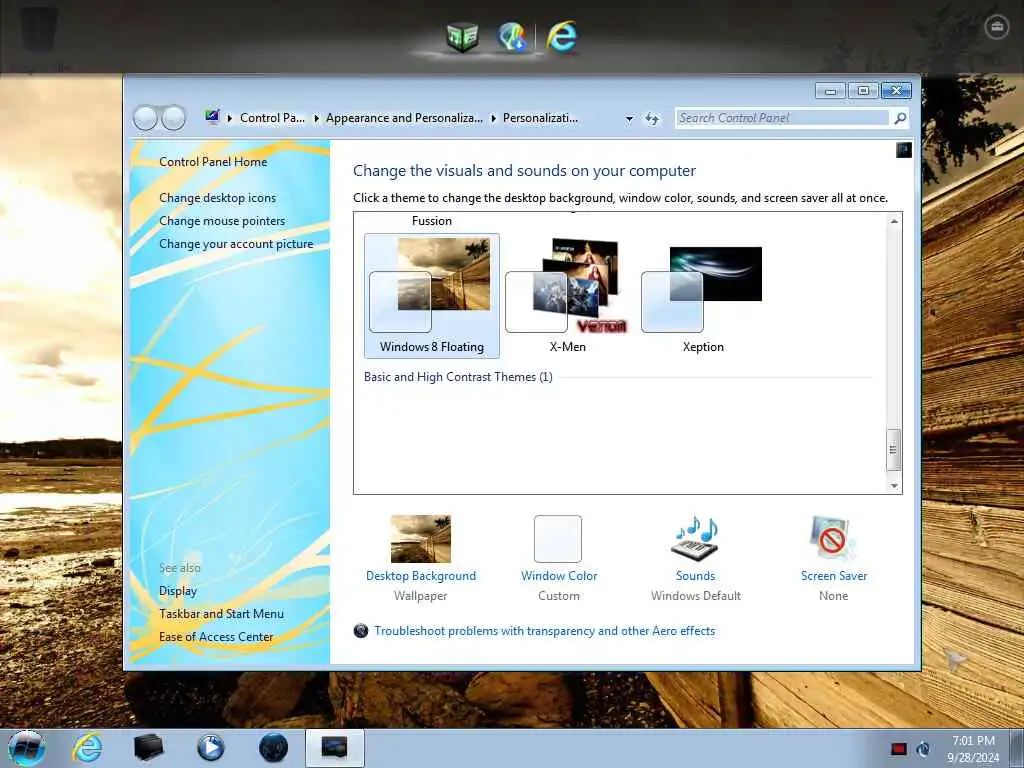Go to Control Panel Home
The image size is (1024, 768).
click(x=213, y=162)
